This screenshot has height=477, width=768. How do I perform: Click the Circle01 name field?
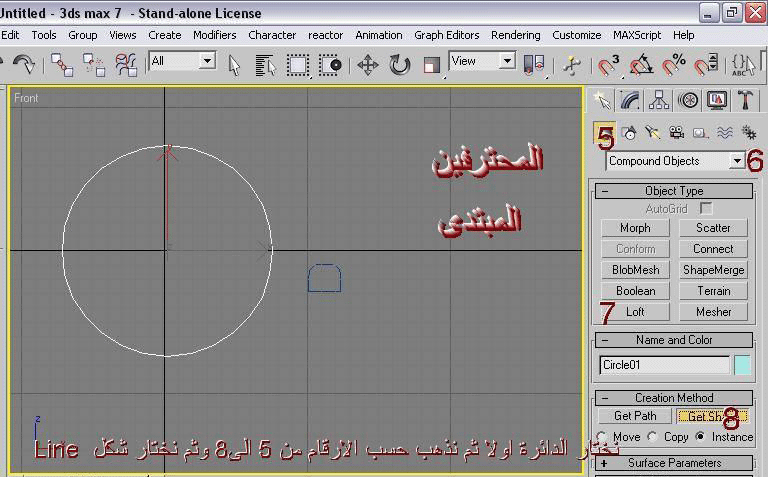tap(665, 365)
